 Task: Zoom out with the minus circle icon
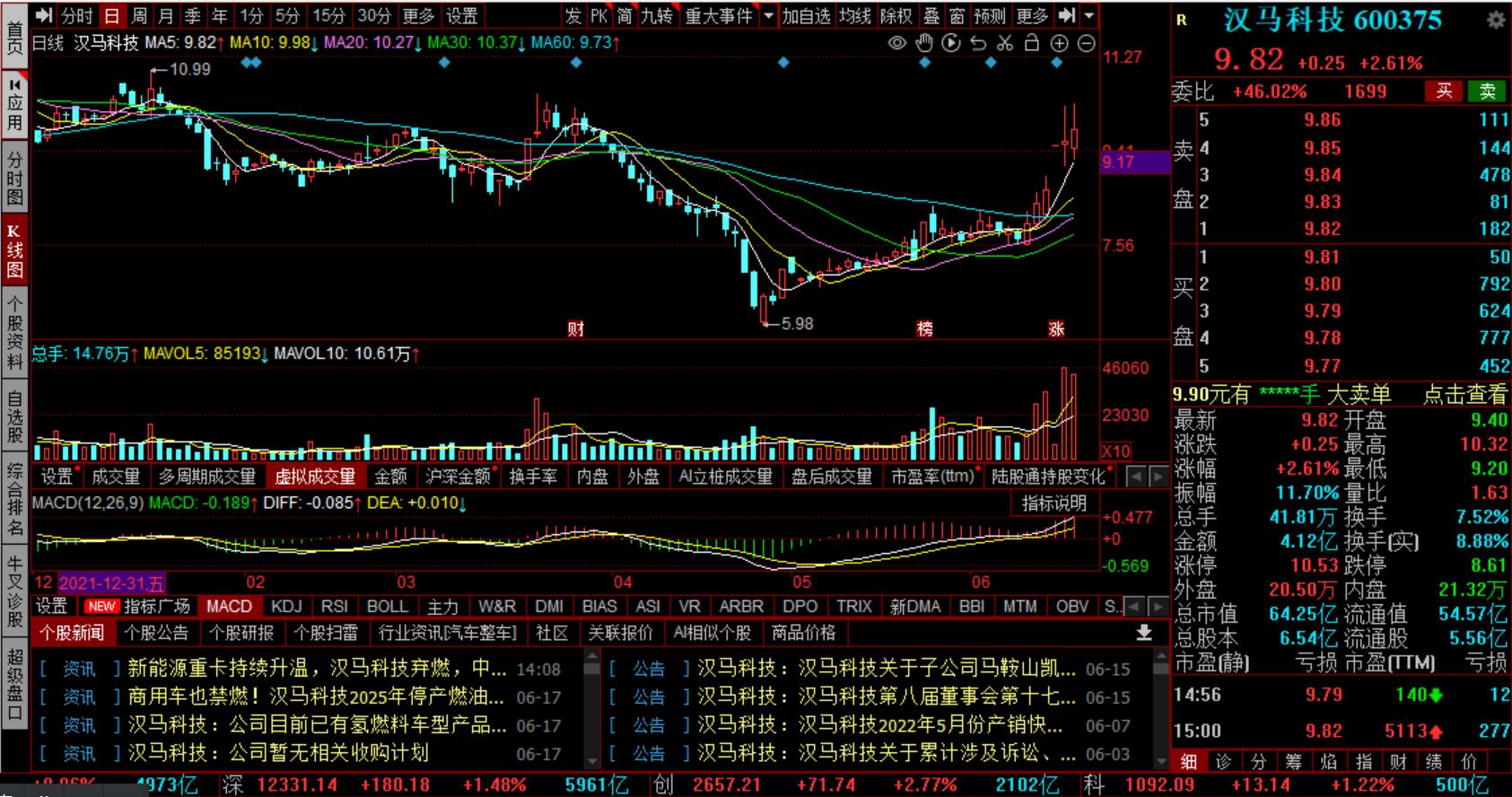(1086, 43)
